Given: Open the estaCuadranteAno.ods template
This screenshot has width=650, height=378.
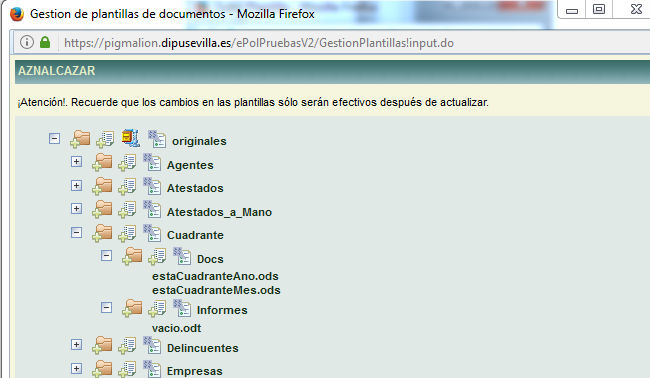Looking at the screenshot, I should 215,276.
